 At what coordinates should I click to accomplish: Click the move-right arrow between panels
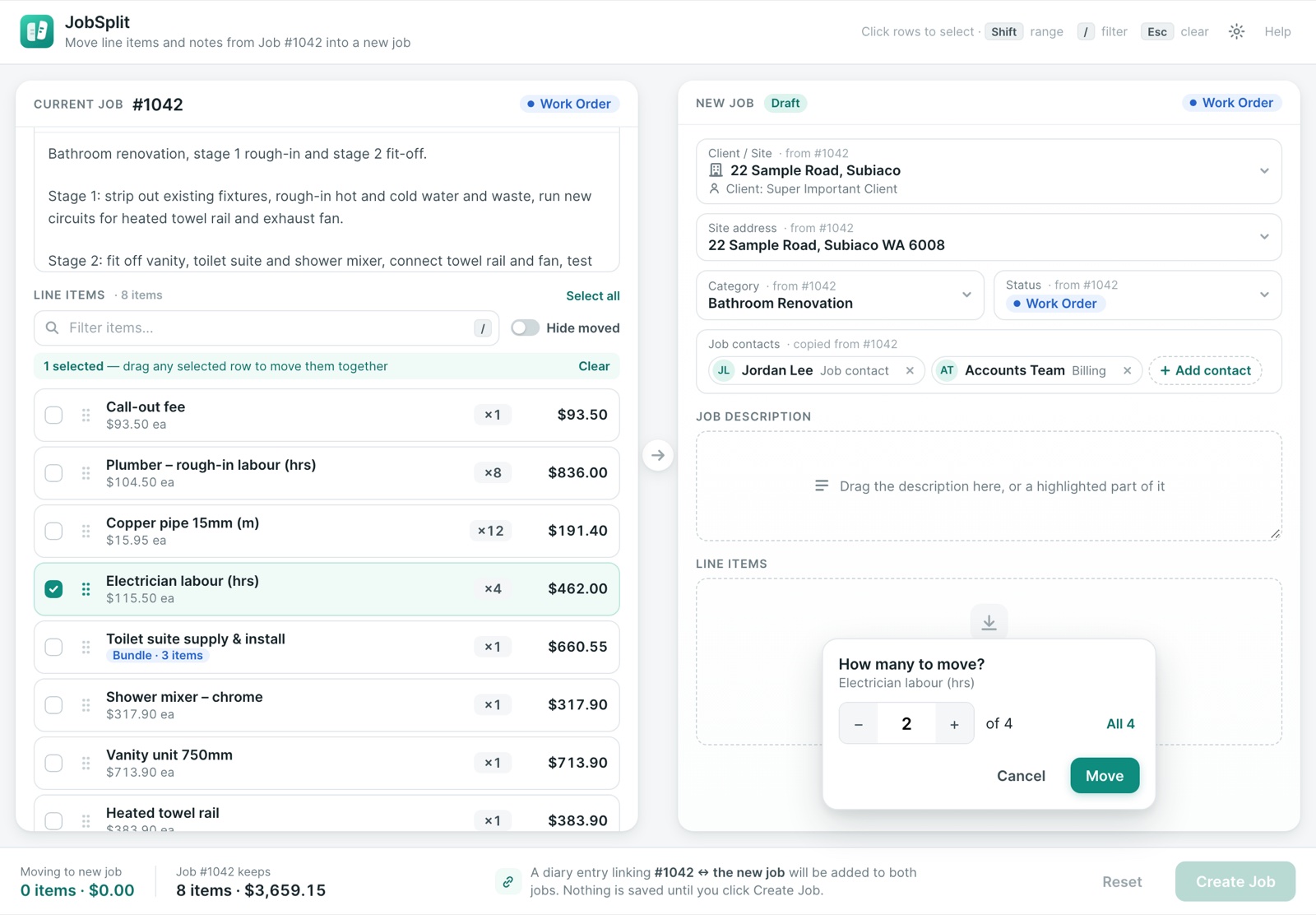[x=658, y=455]
